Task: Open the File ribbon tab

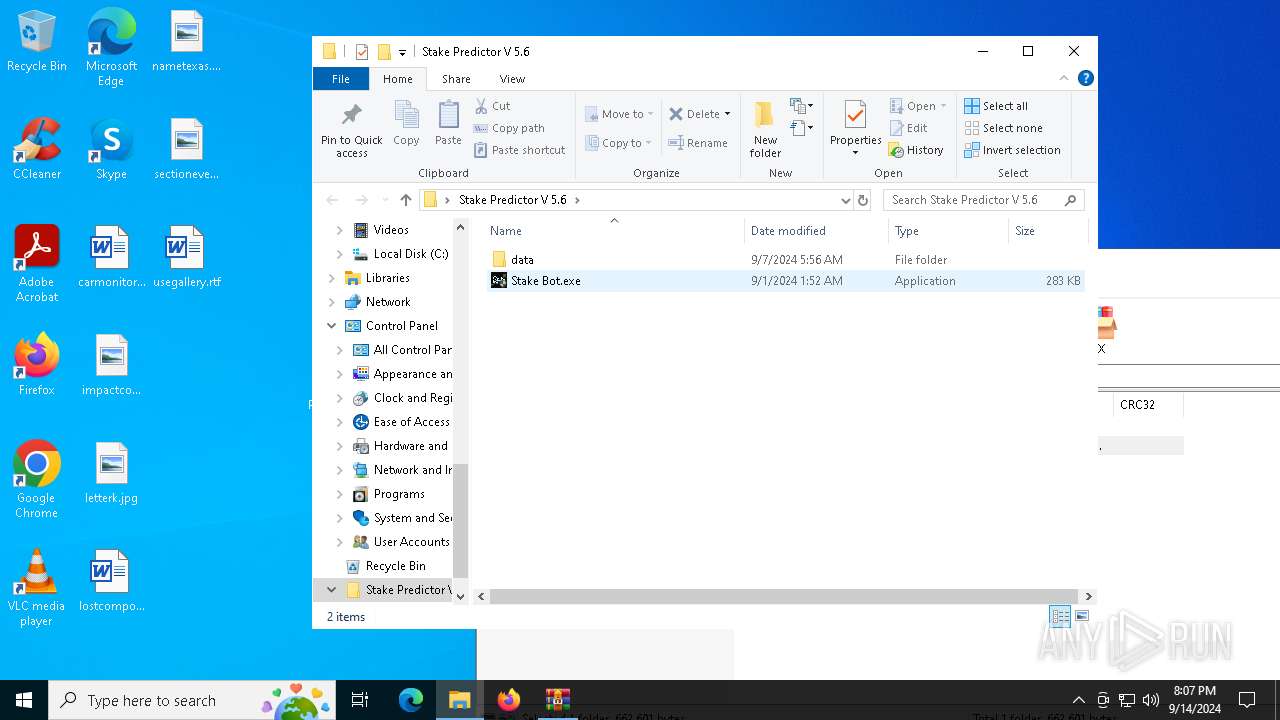Action: coord(341,79)
